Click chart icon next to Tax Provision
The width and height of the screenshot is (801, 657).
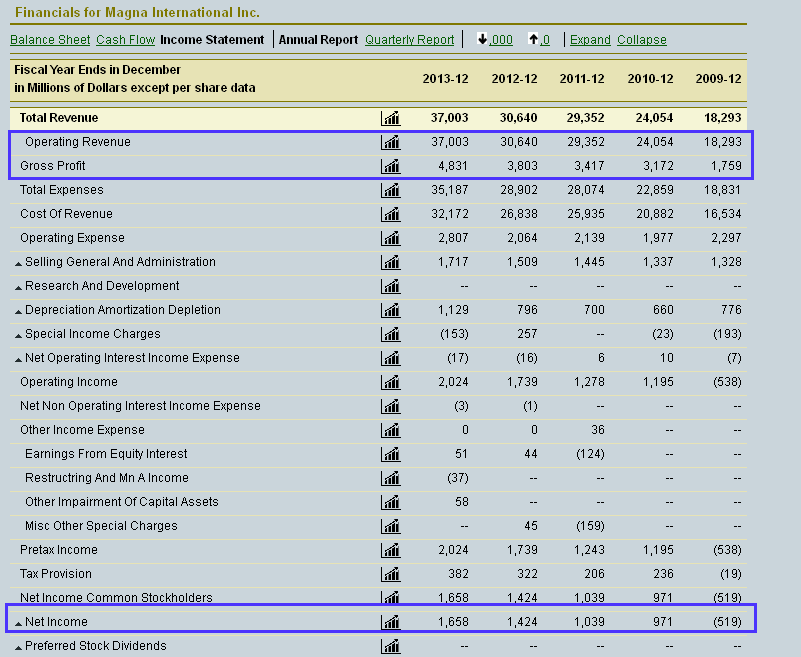[391, 574]
